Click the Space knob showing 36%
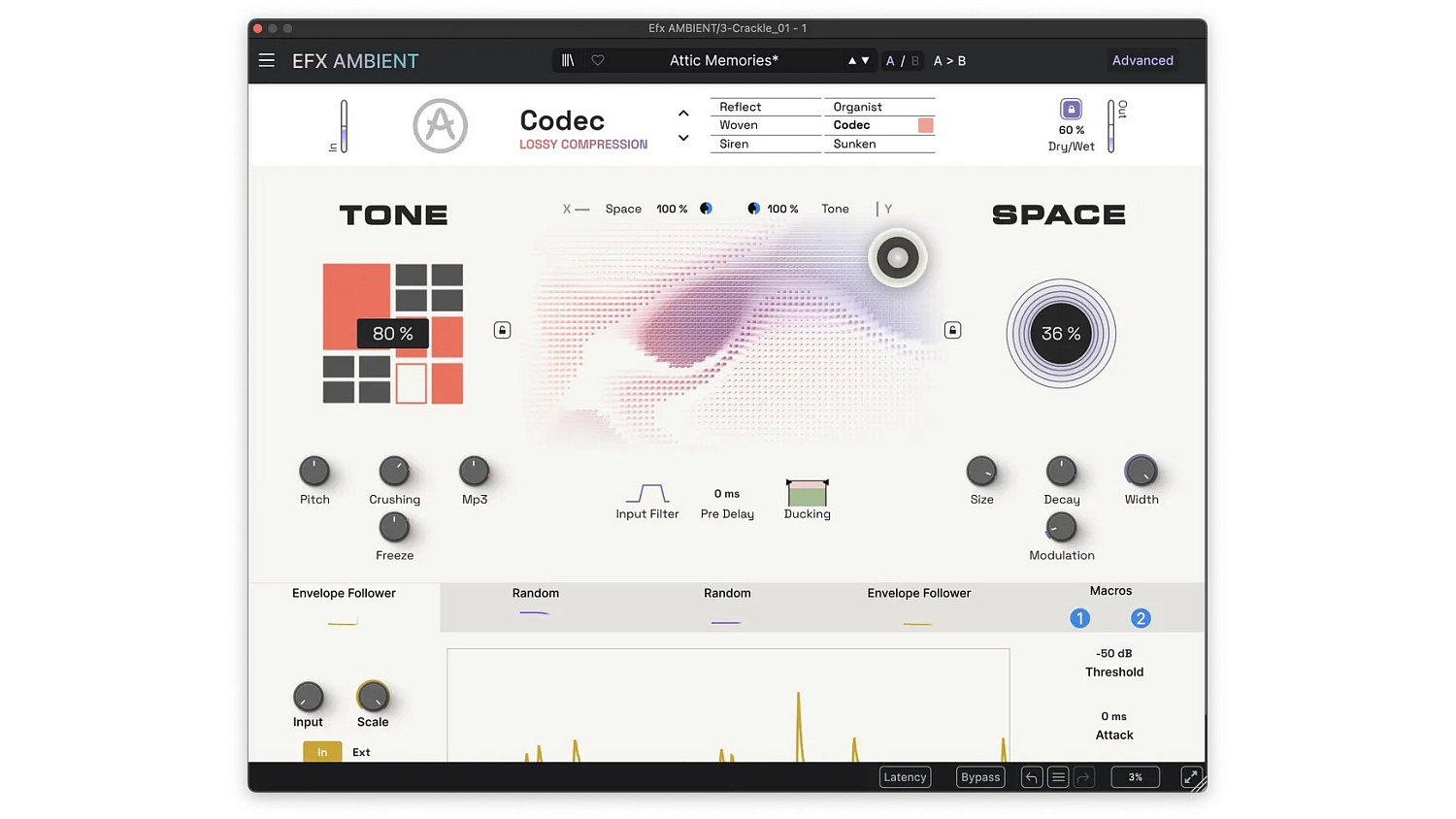1456x819 pixels. (1061, 333)
